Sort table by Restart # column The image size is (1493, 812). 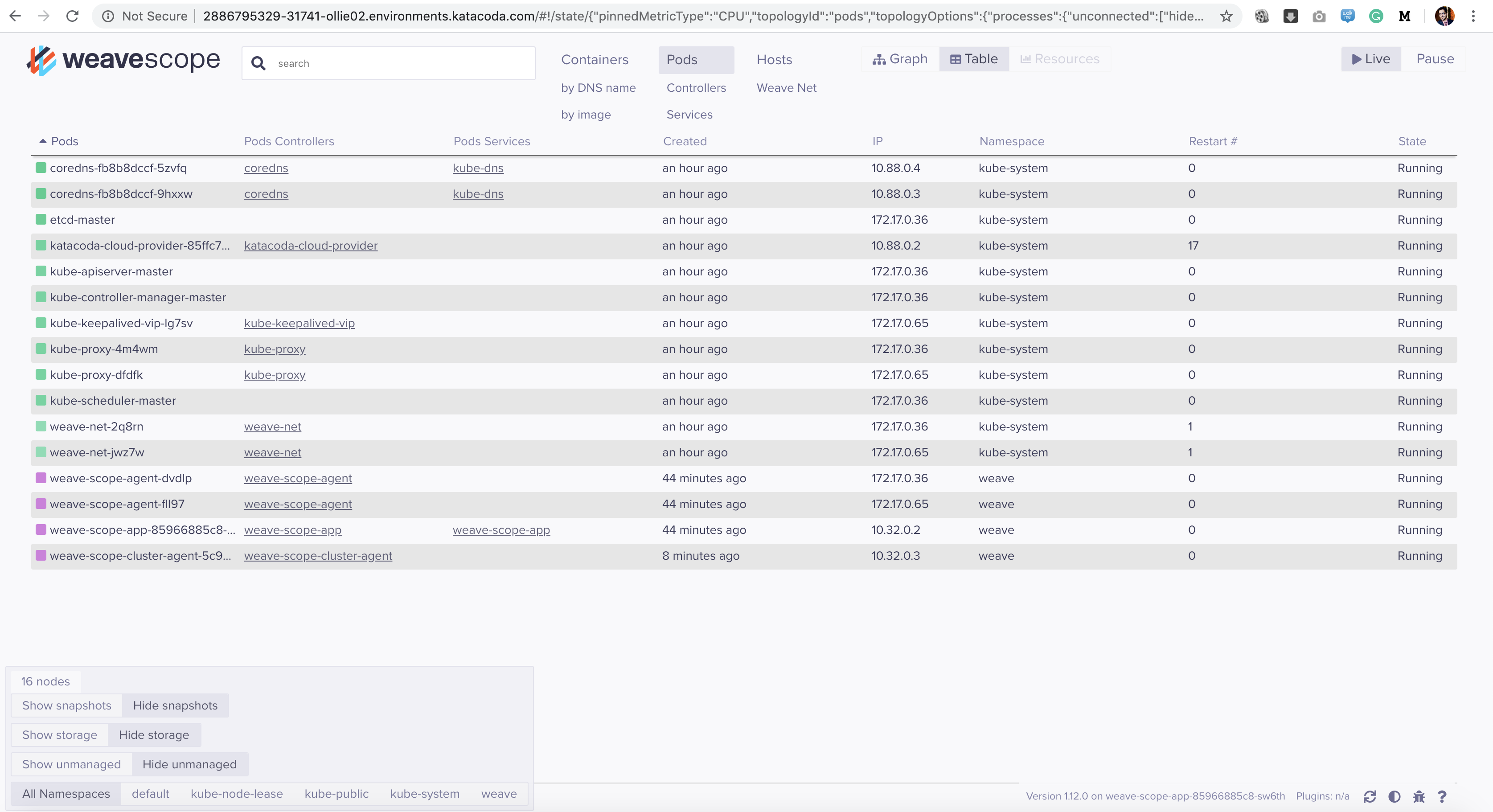(1213, 141)
